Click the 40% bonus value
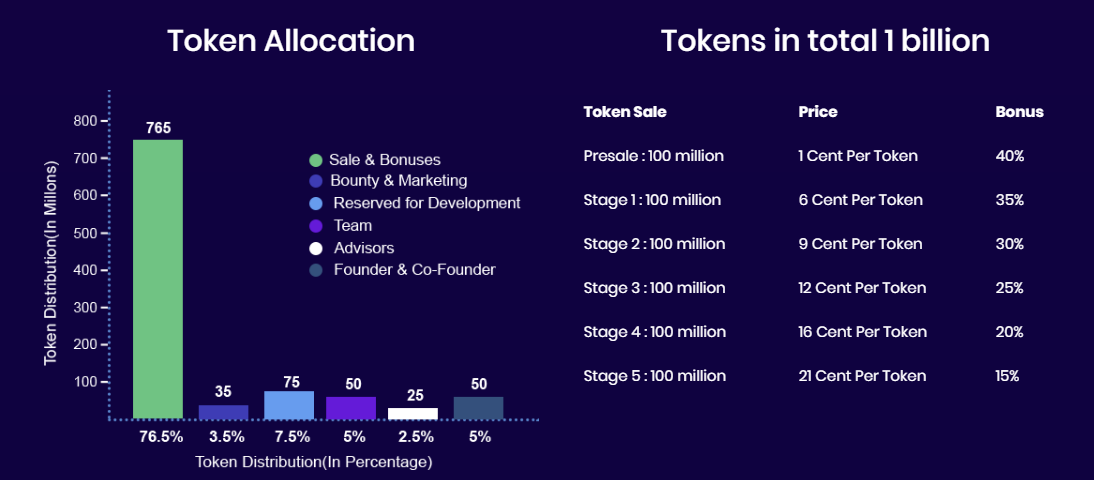This screenshot has height=480, width=1094. click(1009, 156)
